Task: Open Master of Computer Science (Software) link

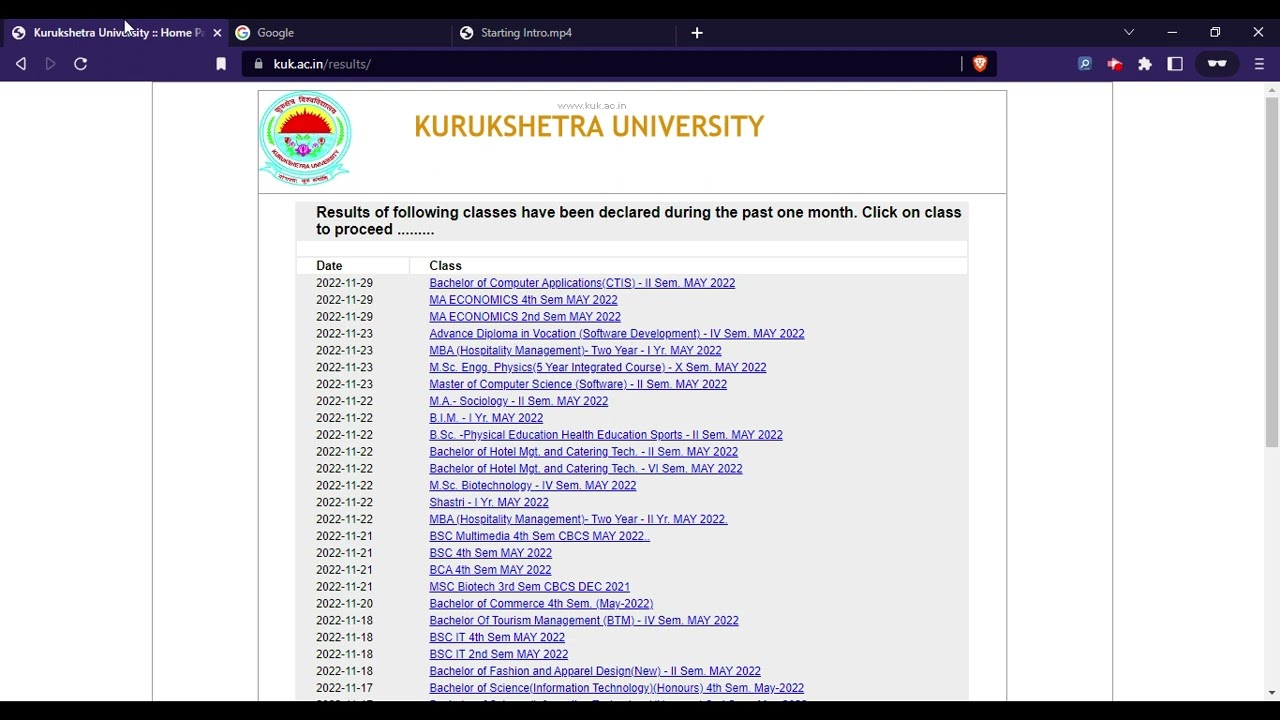Action: coord(578,385)
